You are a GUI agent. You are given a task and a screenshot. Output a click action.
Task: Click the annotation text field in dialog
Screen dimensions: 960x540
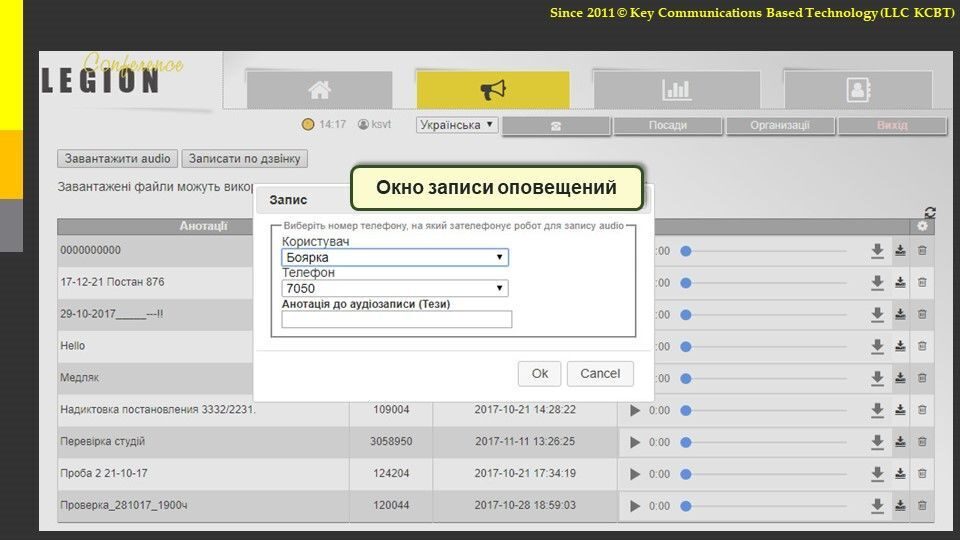coord(396,320)
